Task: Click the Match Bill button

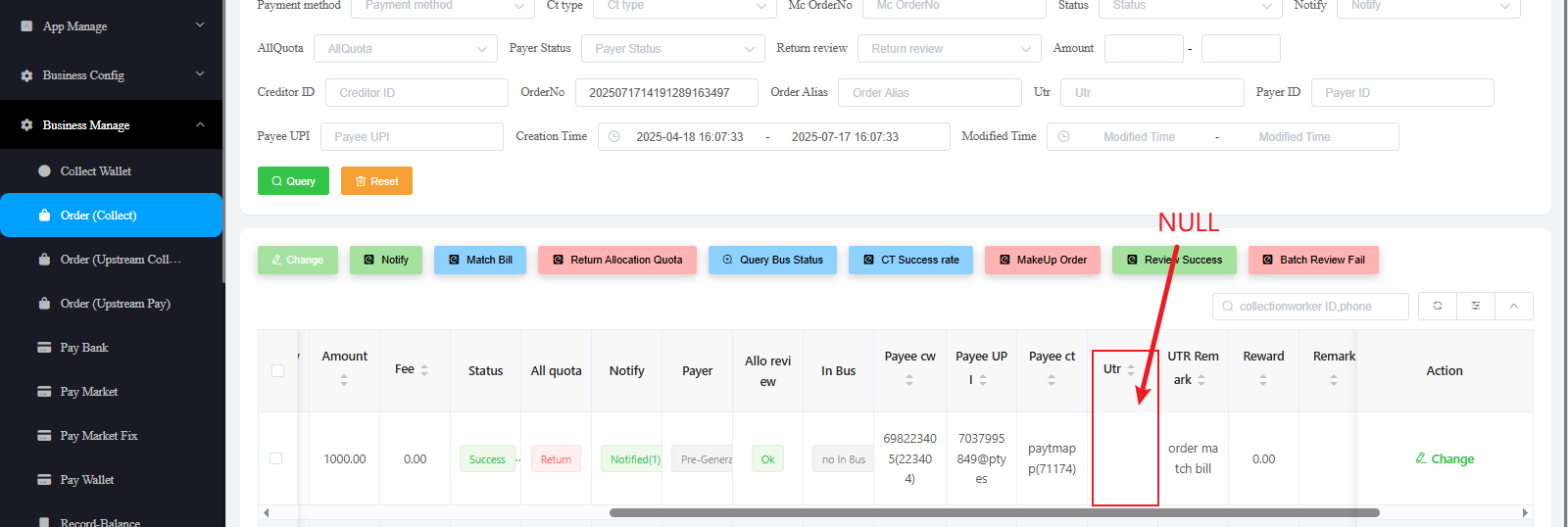Action: coord(480,260)
